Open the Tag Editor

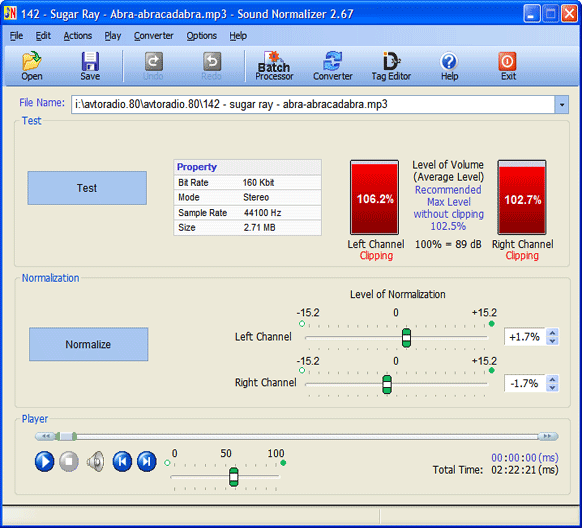(x=391, y=66)
